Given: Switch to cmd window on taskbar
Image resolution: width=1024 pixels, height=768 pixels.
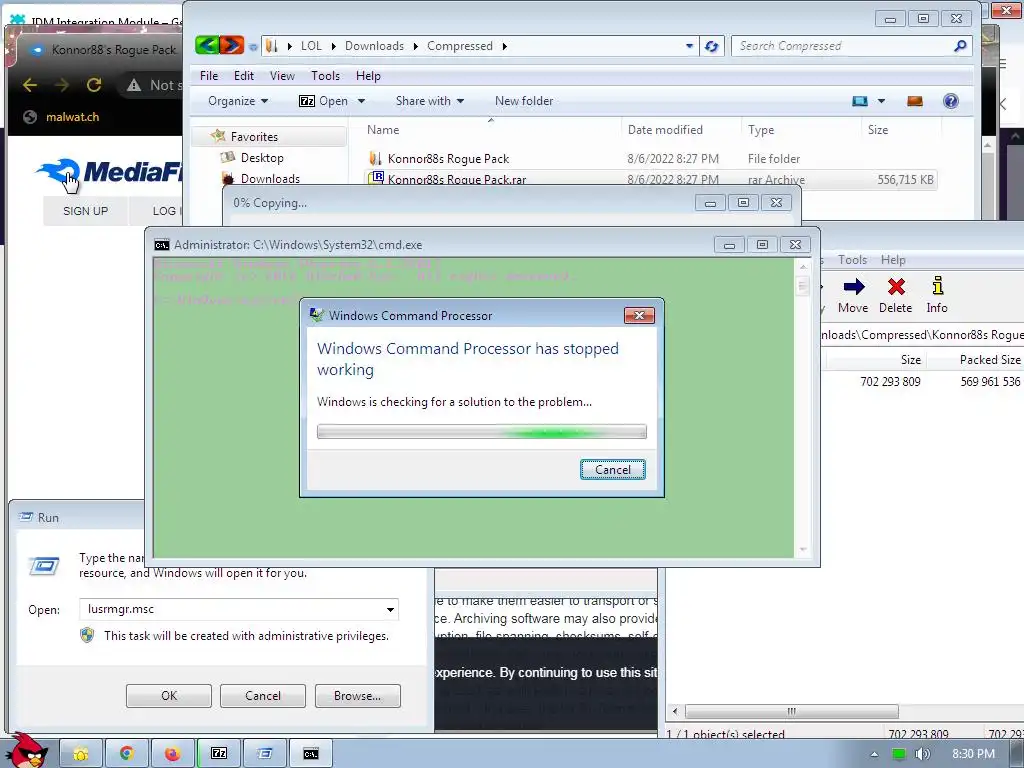Looking at the screenshot, I should click(x=311, y=754).
